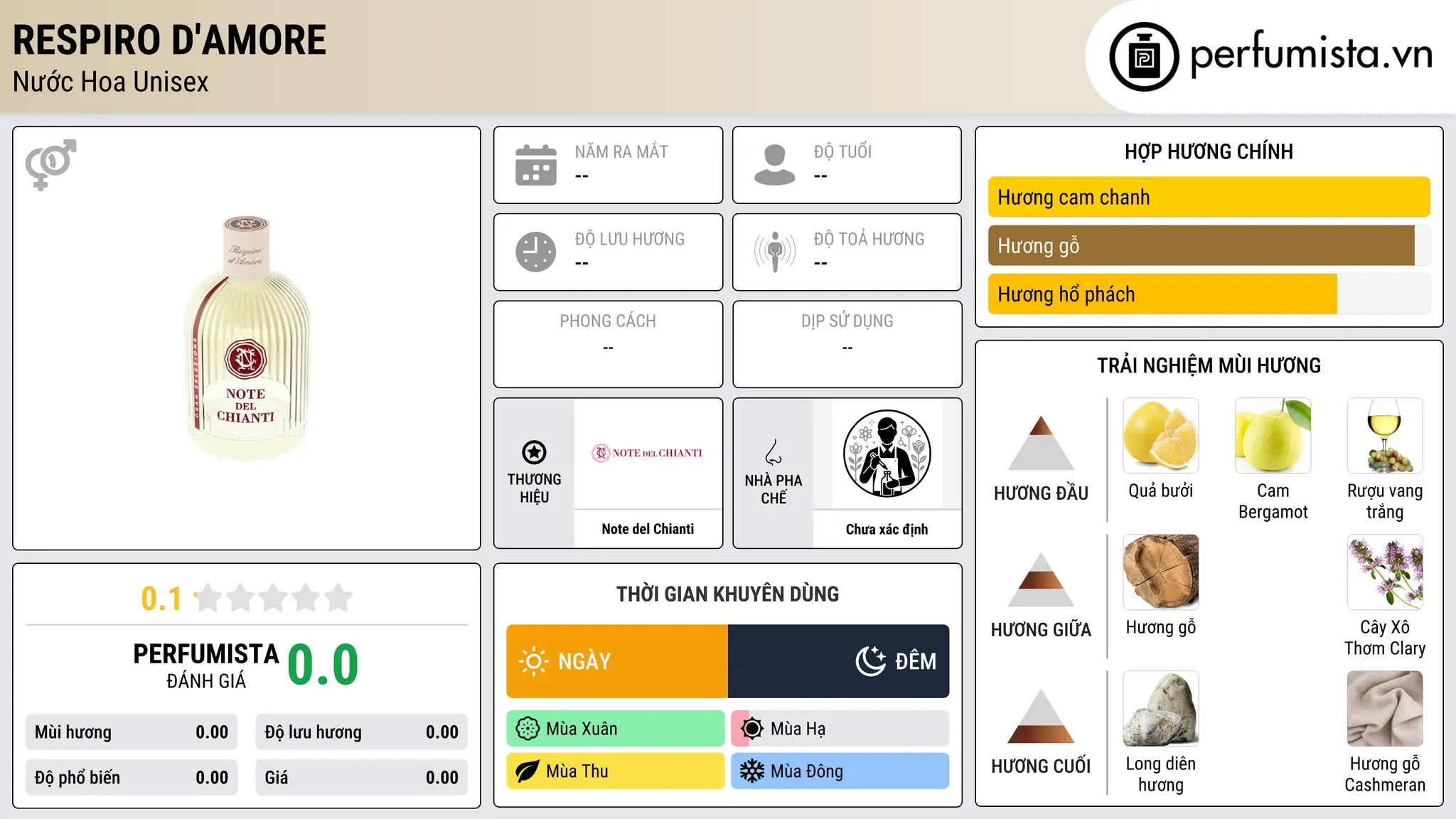
Task: Click the clock icon beside Độ lưu hương
Action: point(536,252)
